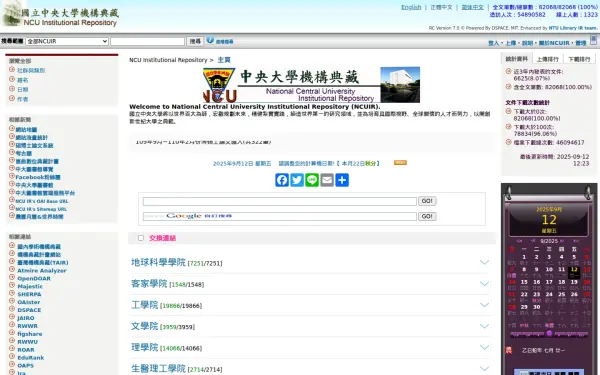This screenshot has width=600, height=375.
Task: Click the blue info icon beside the search button
Action: point(210,40)
